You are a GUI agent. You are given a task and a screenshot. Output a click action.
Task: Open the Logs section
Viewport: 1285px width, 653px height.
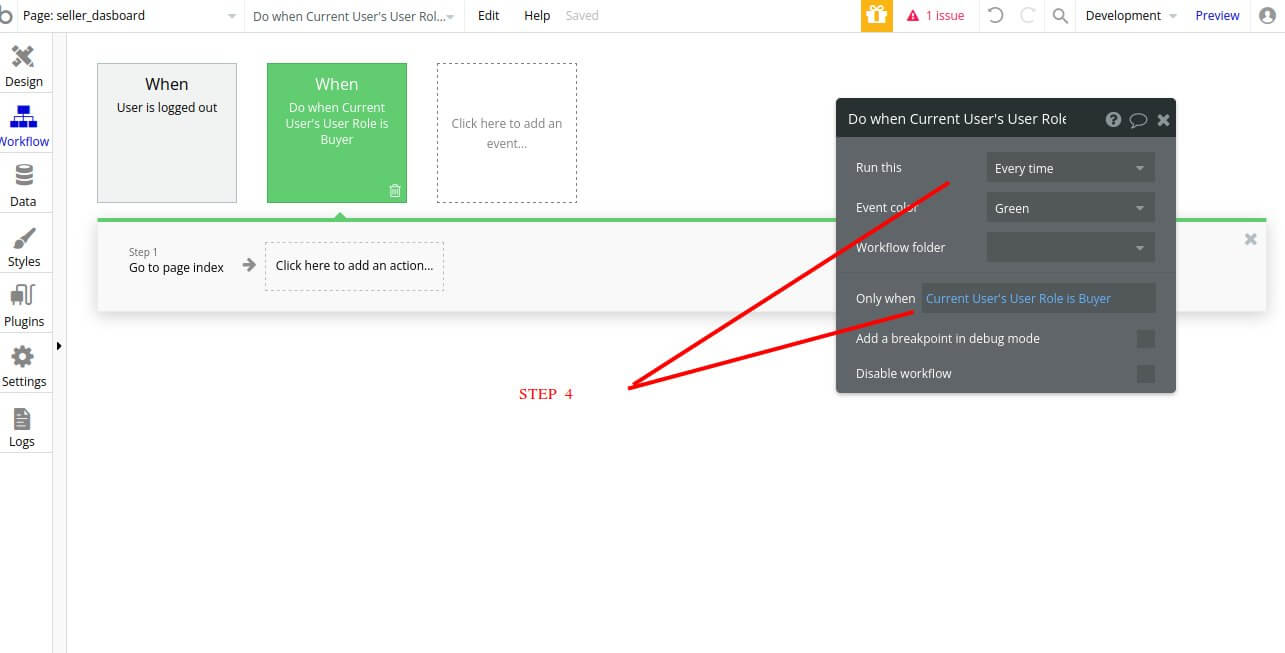pyautogui.click(x=22, y=426)
